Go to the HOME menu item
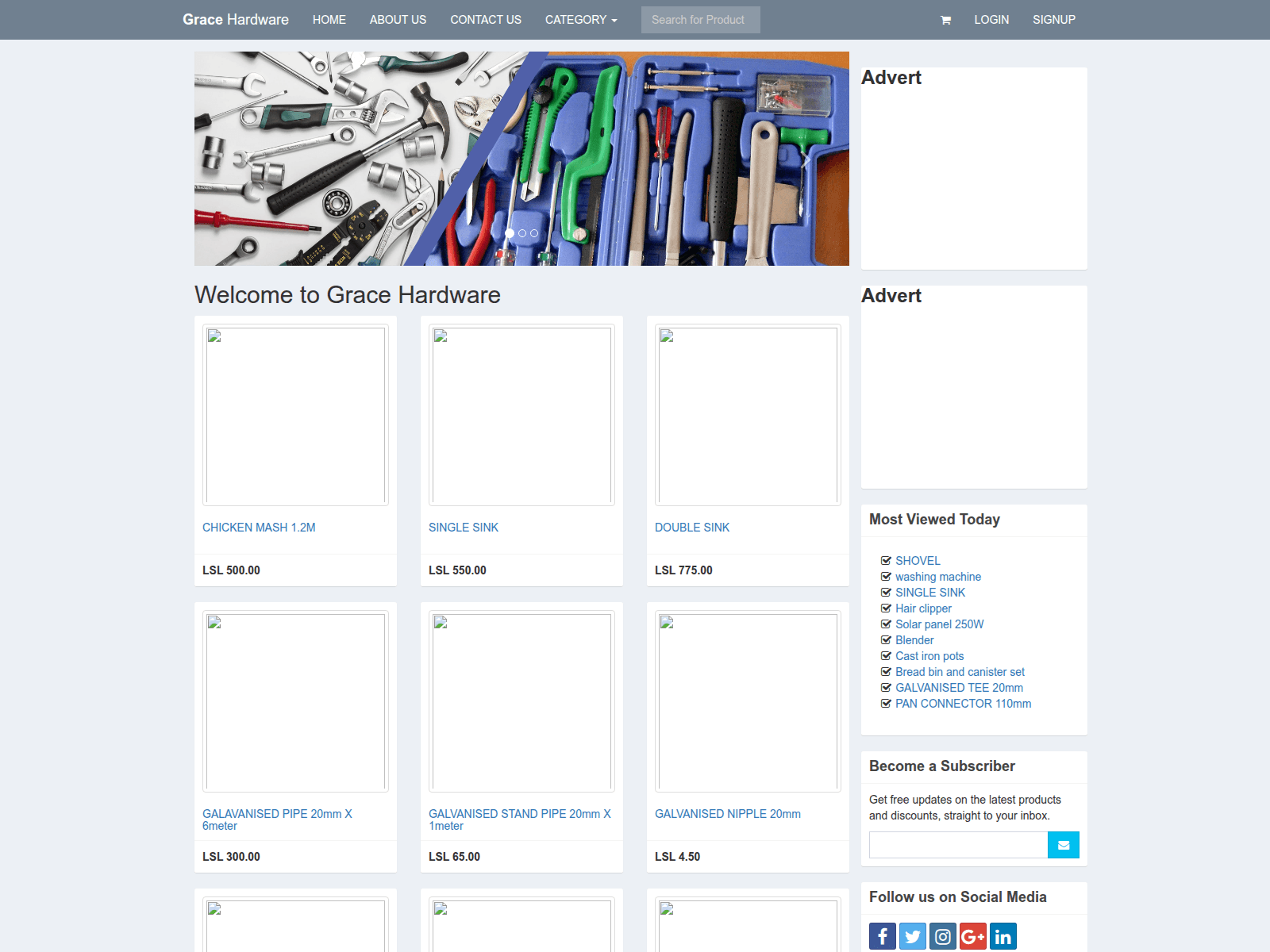 (x=329, y=20)
